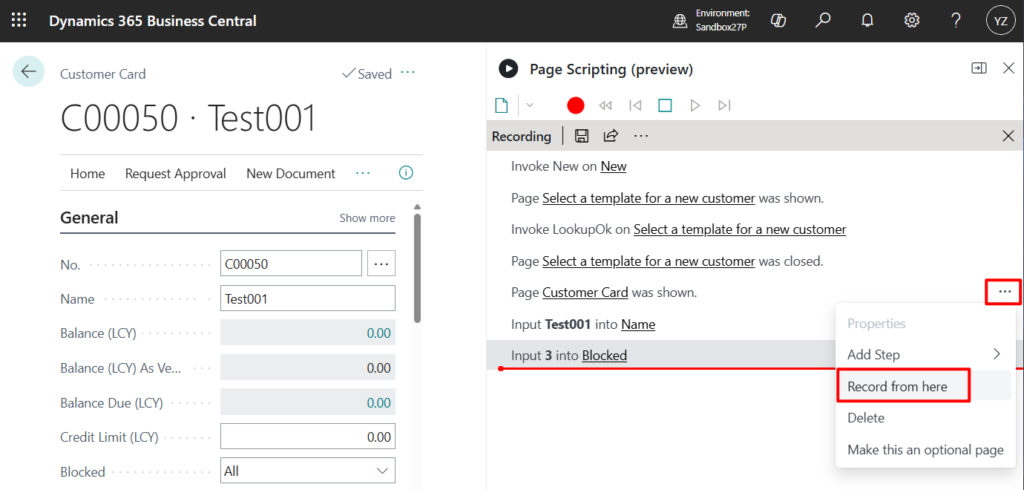Open the notifications bell
Viewport: 1024px width, 490px height.
(867, 21)
